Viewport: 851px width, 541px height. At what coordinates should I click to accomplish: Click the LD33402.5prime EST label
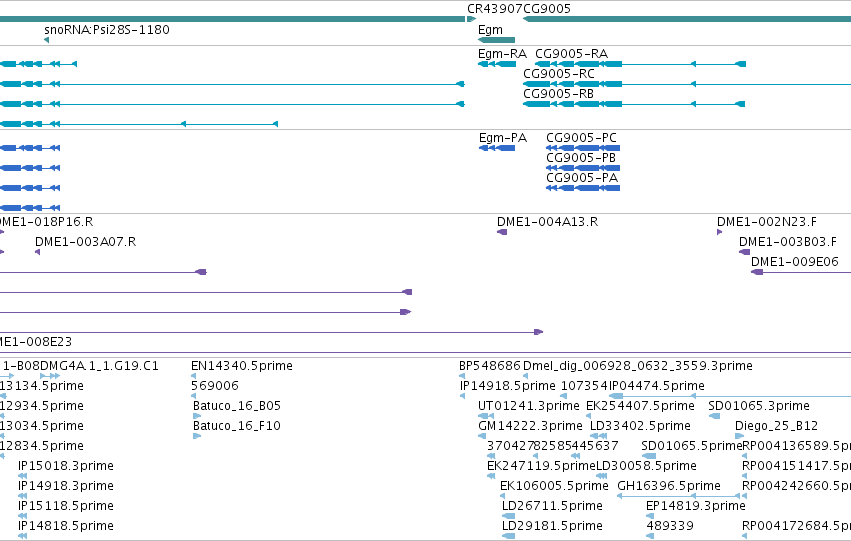(640, 427)
